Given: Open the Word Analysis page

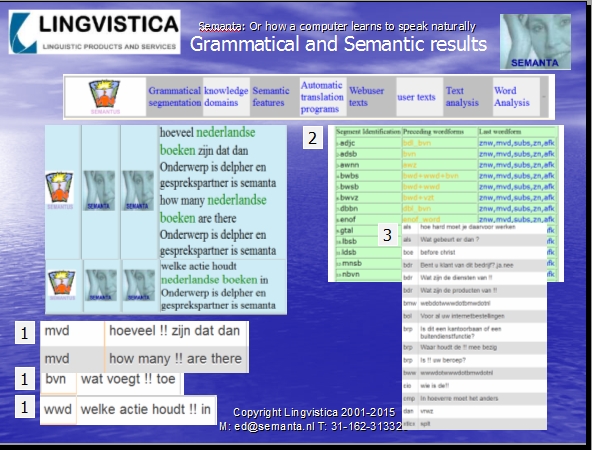Looking at the screenshot, I should [x=512, y=97].
